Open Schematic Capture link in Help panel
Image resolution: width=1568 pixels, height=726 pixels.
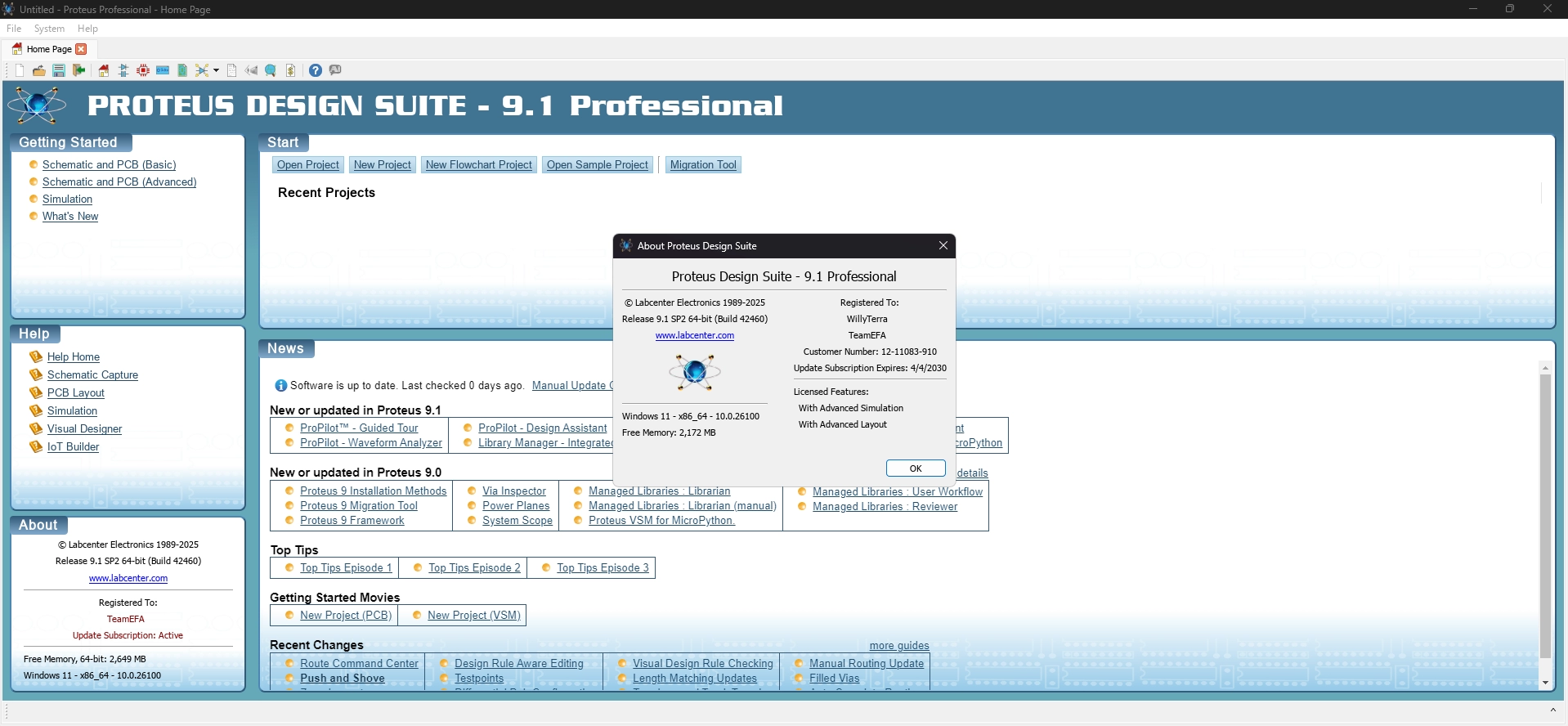pyautogui.click(x=92, y=375)
